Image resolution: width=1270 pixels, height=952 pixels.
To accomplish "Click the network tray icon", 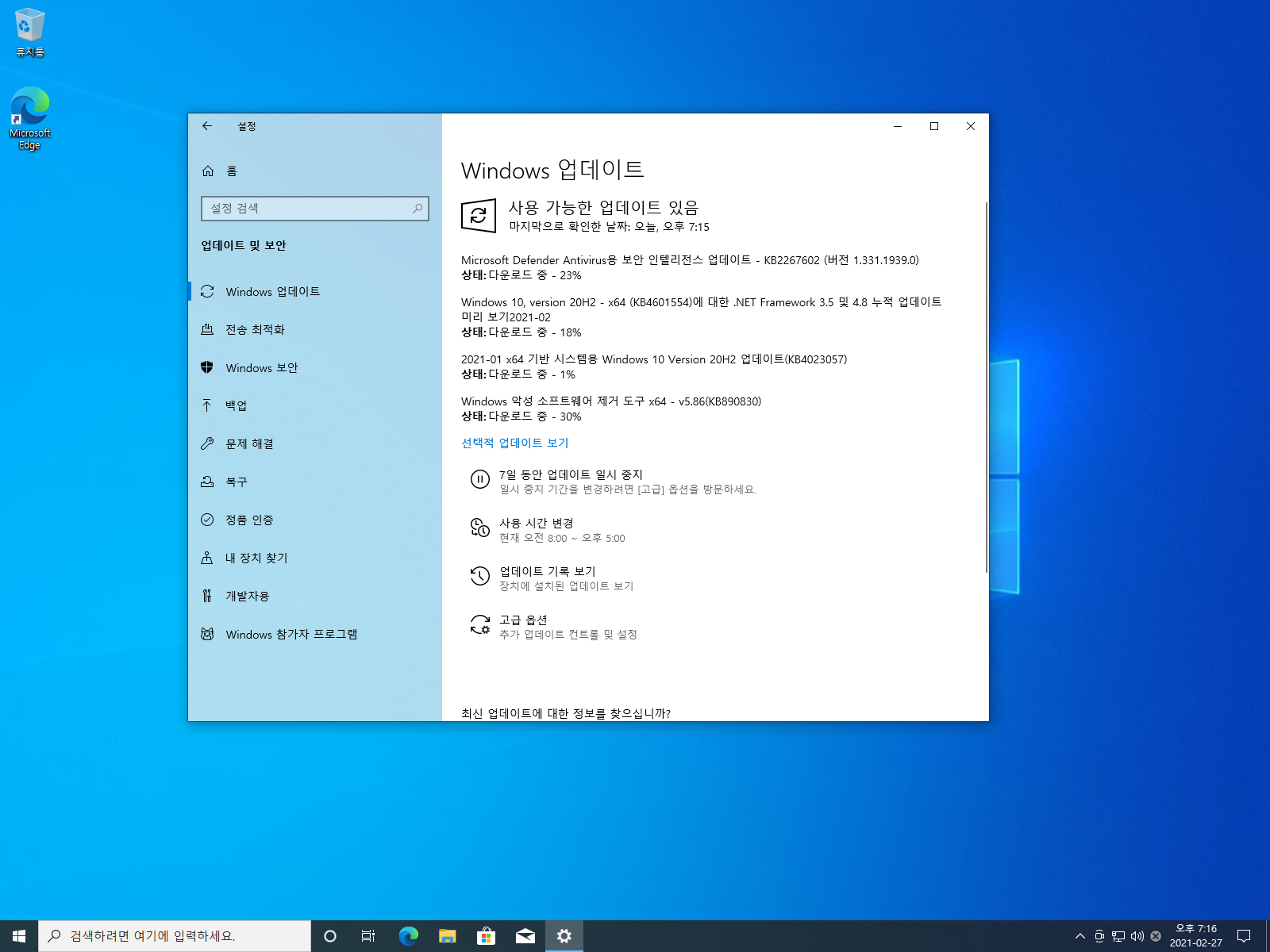I will pos(1118,936).
